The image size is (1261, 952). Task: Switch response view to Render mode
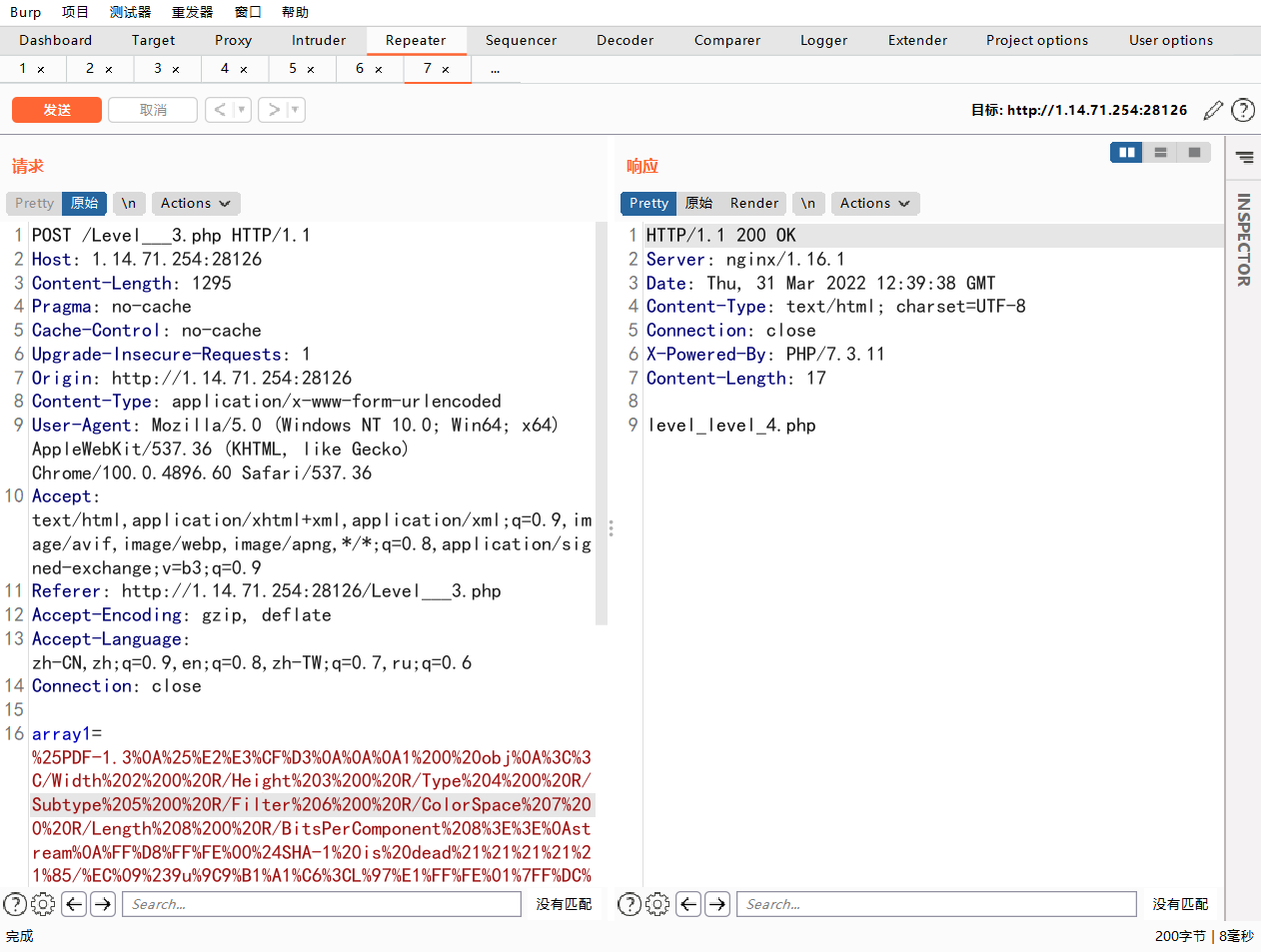[753, 203]
